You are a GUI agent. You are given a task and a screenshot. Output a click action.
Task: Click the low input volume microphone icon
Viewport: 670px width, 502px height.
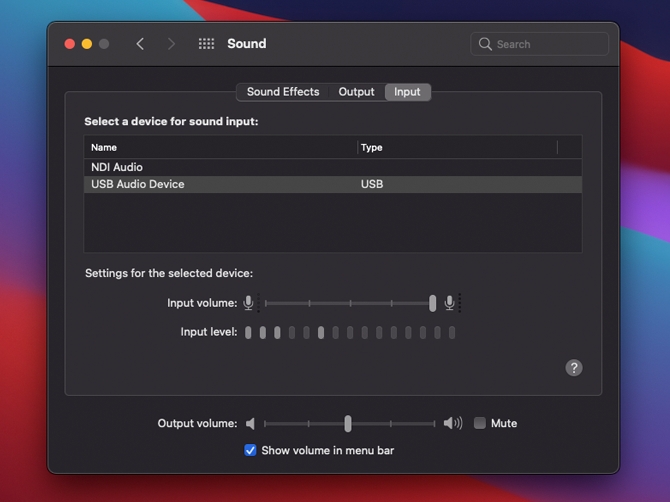point(249,303)
